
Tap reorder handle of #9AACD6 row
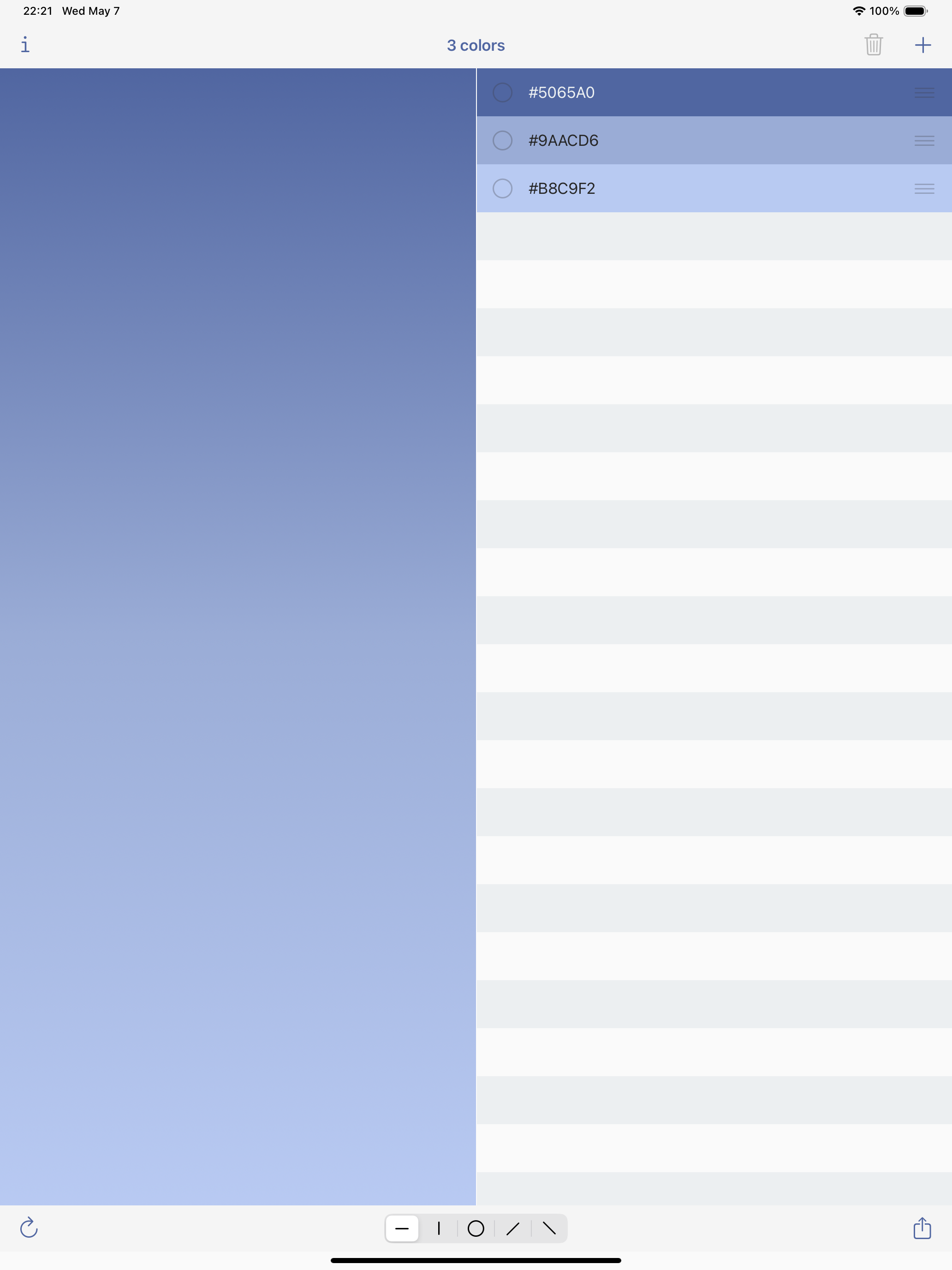pyautogui.click(x=924, y=141)
